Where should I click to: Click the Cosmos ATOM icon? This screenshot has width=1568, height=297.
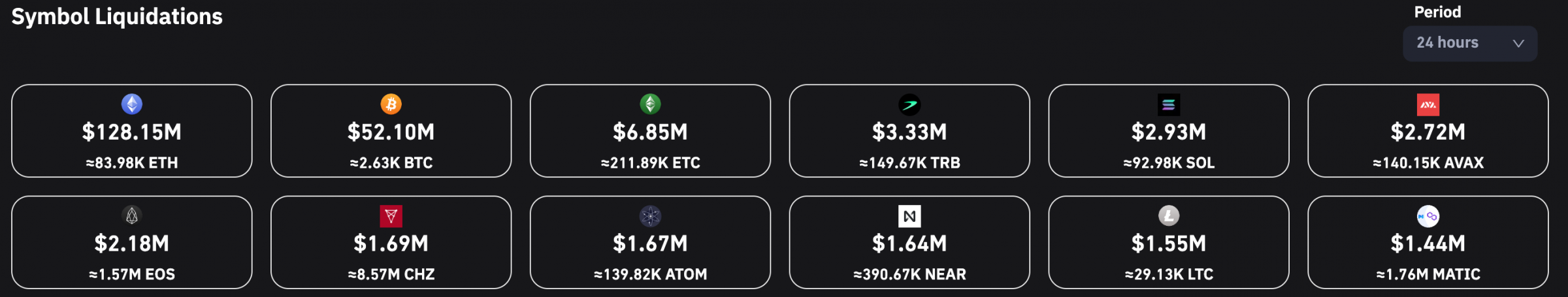(650, 216)
